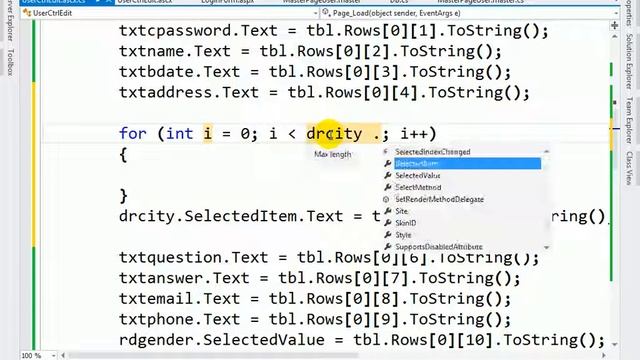The height and width of the screenshot is (360, 640).
Task: Click the txtemail.Text code line
Action: pos(315,299)
